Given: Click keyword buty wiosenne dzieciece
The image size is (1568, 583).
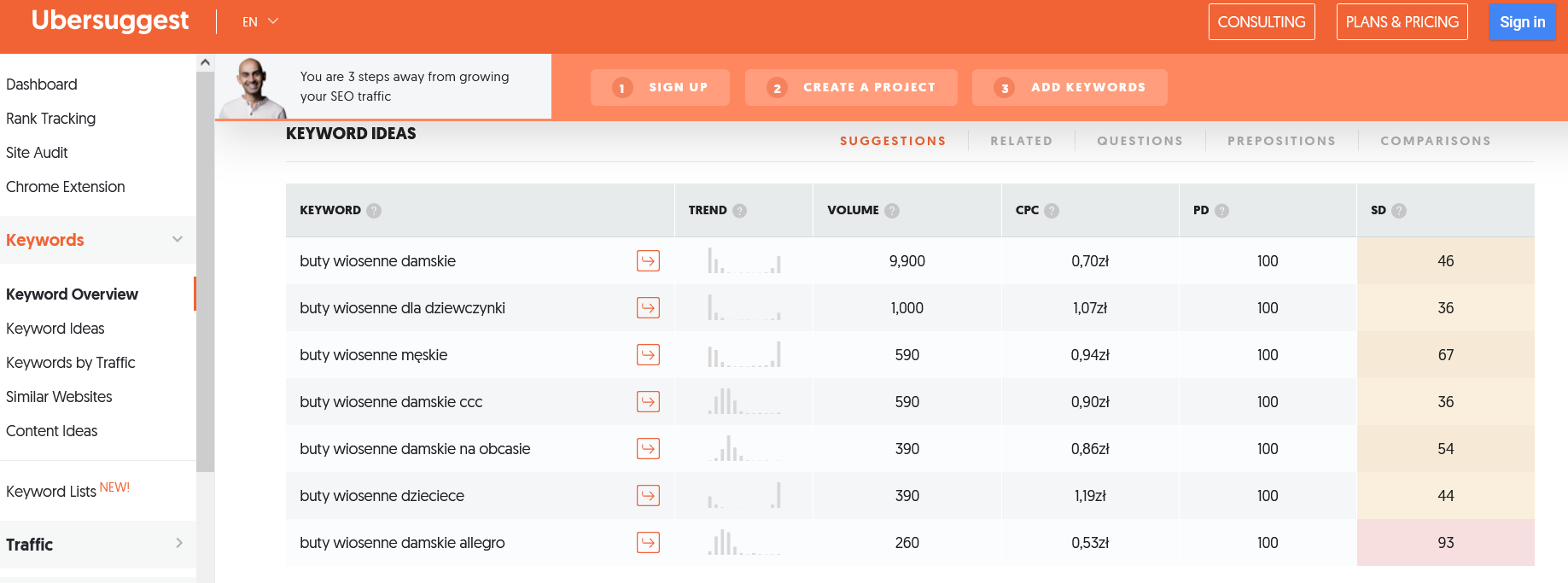Looking at the screenshot, I should coord(382,496).
